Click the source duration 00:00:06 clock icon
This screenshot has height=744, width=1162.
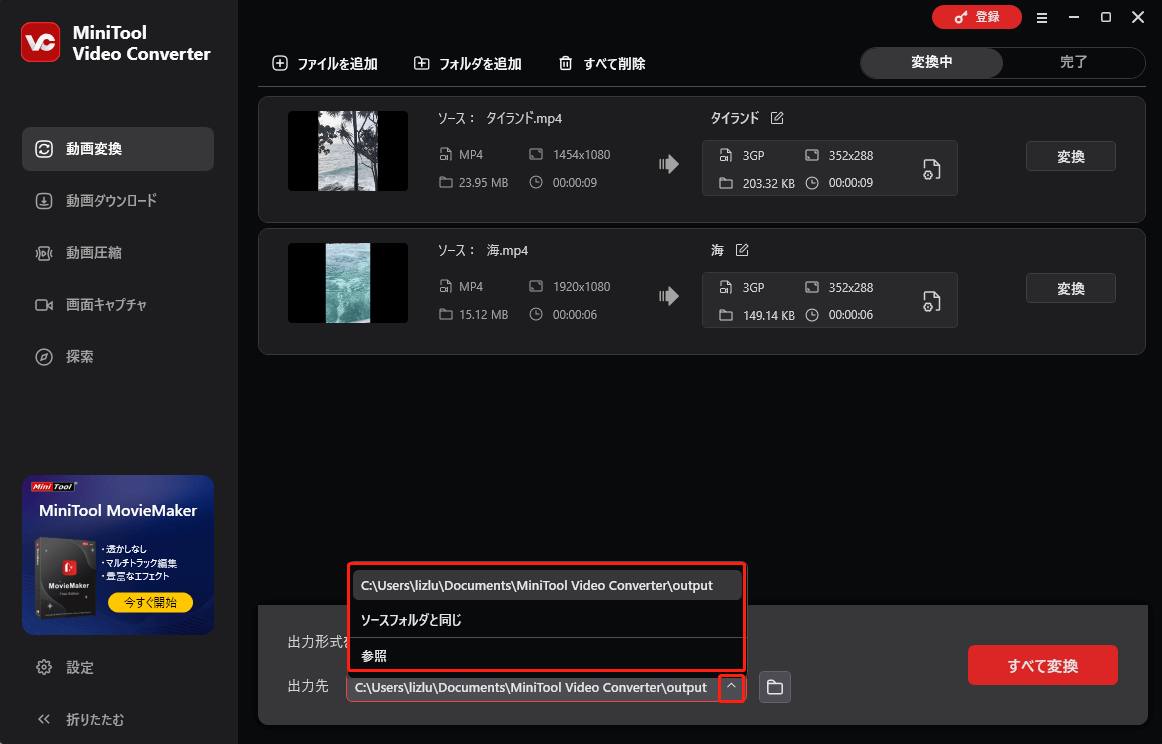point(536,314)
